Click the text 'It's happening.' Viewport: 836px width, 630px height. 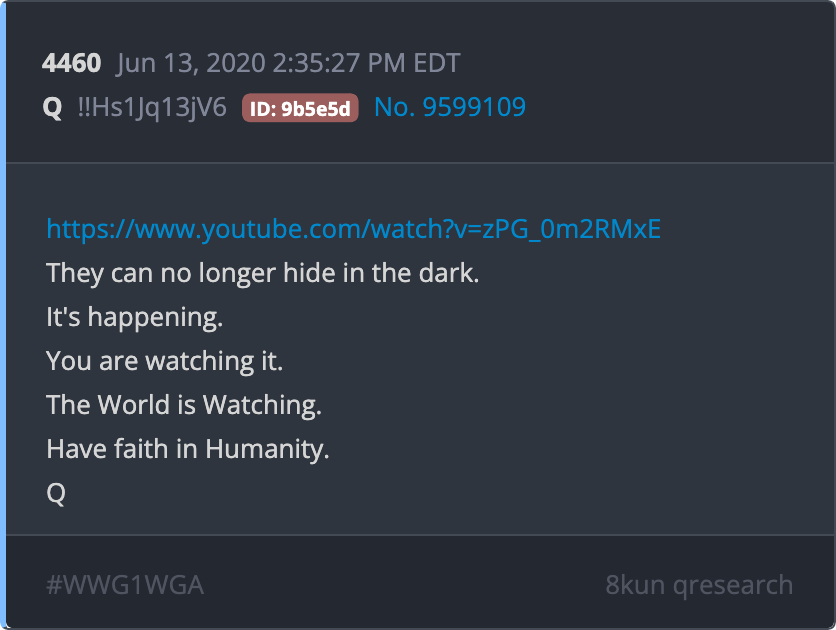[134, 317]
